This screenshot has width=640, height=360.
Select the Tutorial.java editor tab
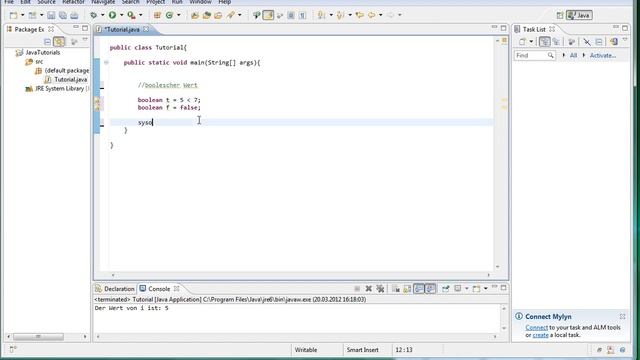(122, 29)
